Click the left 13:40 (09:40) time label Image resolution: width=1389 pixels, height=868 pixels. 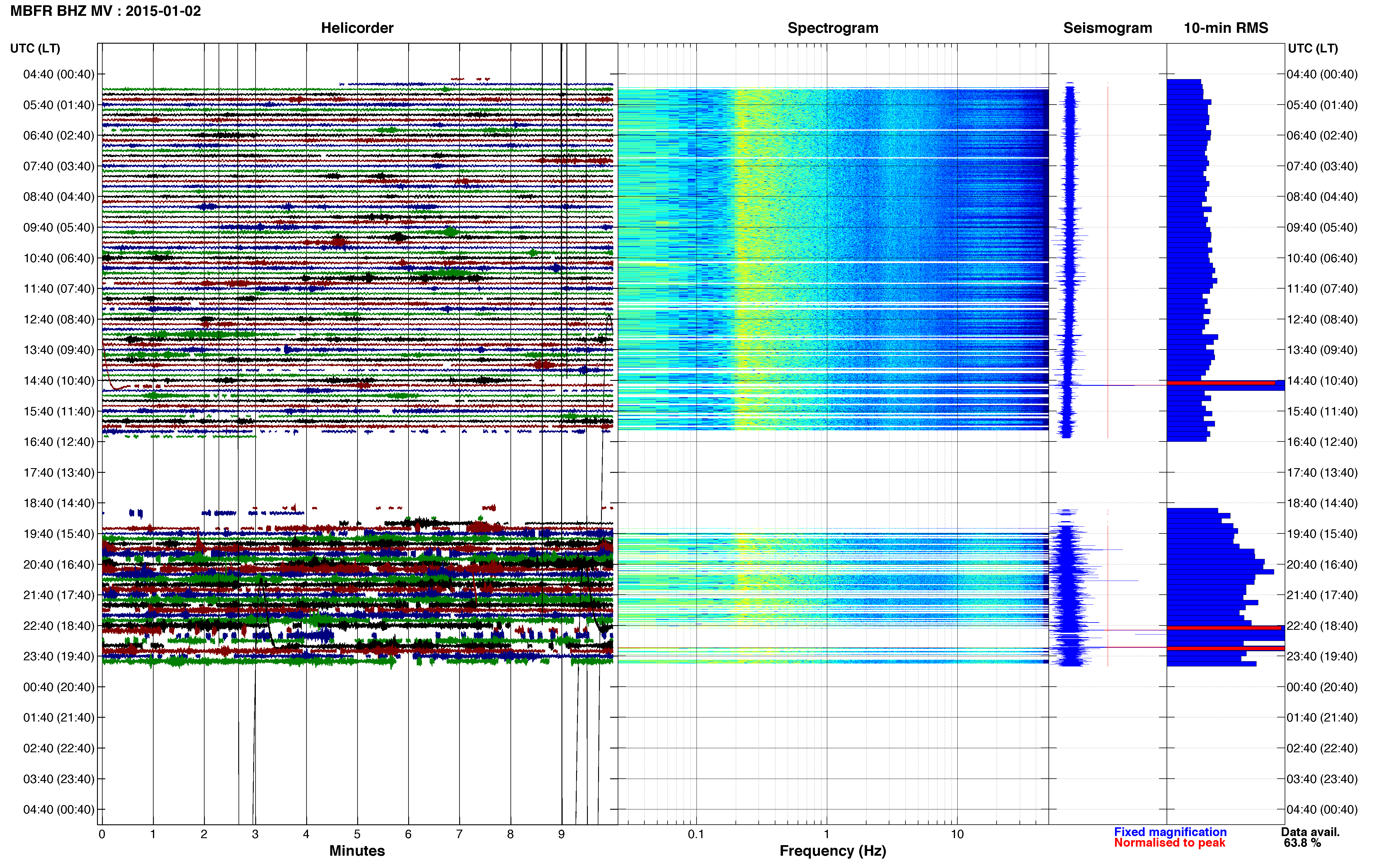(x=59, y=349)
